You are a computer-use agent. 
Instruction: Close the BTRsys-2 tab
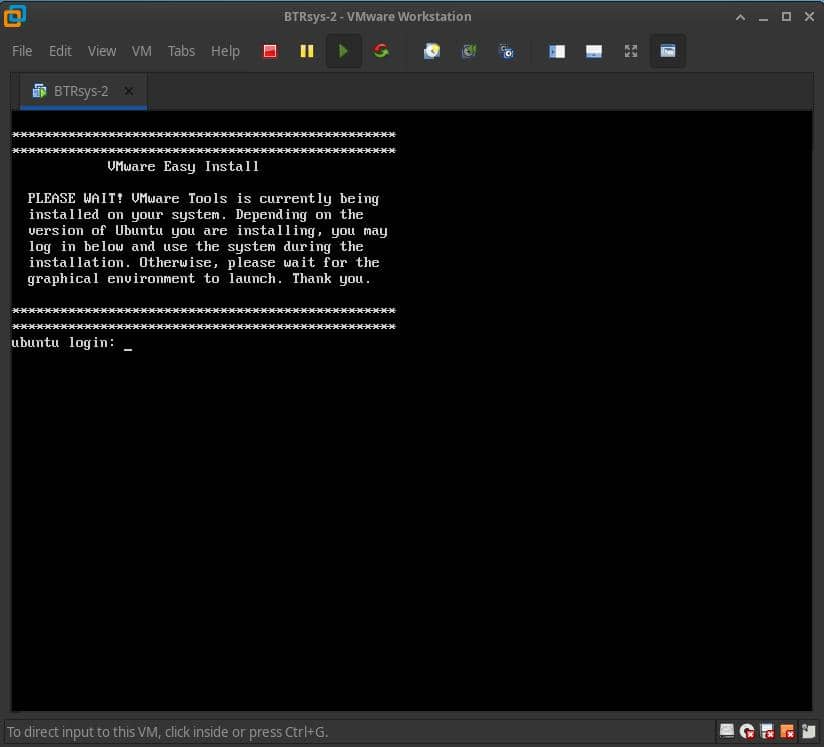click(x=129, y=91)
